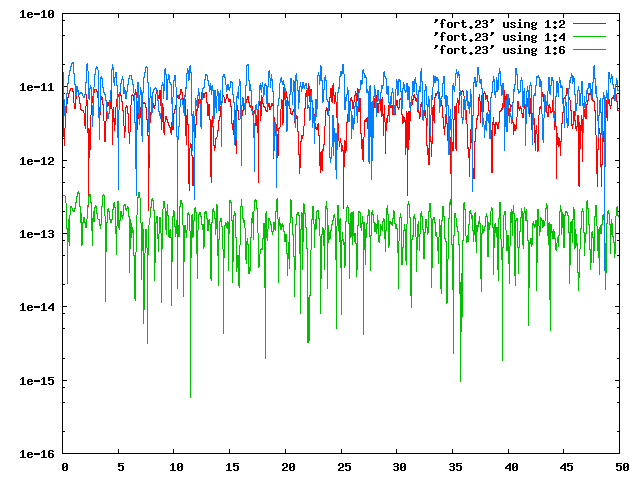Click the y-axis label 1e-10
This screenshot has width=640, height=480.
[x=37, y=14]
